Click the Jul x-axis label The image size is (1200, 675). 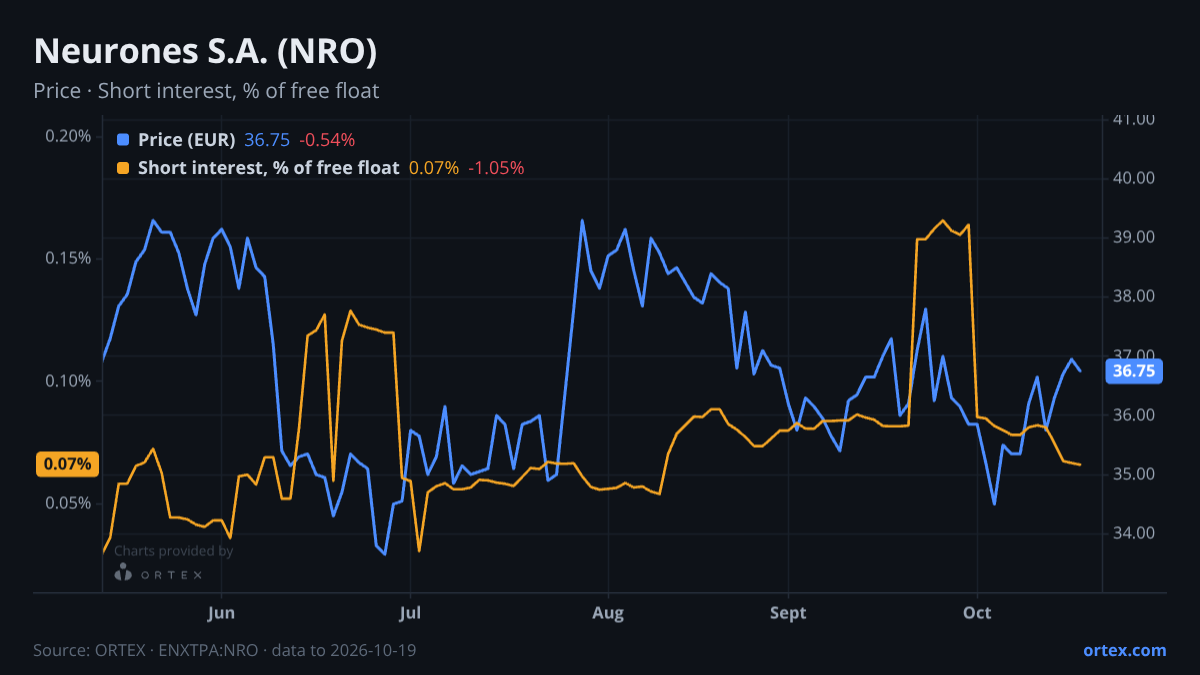pos(409,613)
